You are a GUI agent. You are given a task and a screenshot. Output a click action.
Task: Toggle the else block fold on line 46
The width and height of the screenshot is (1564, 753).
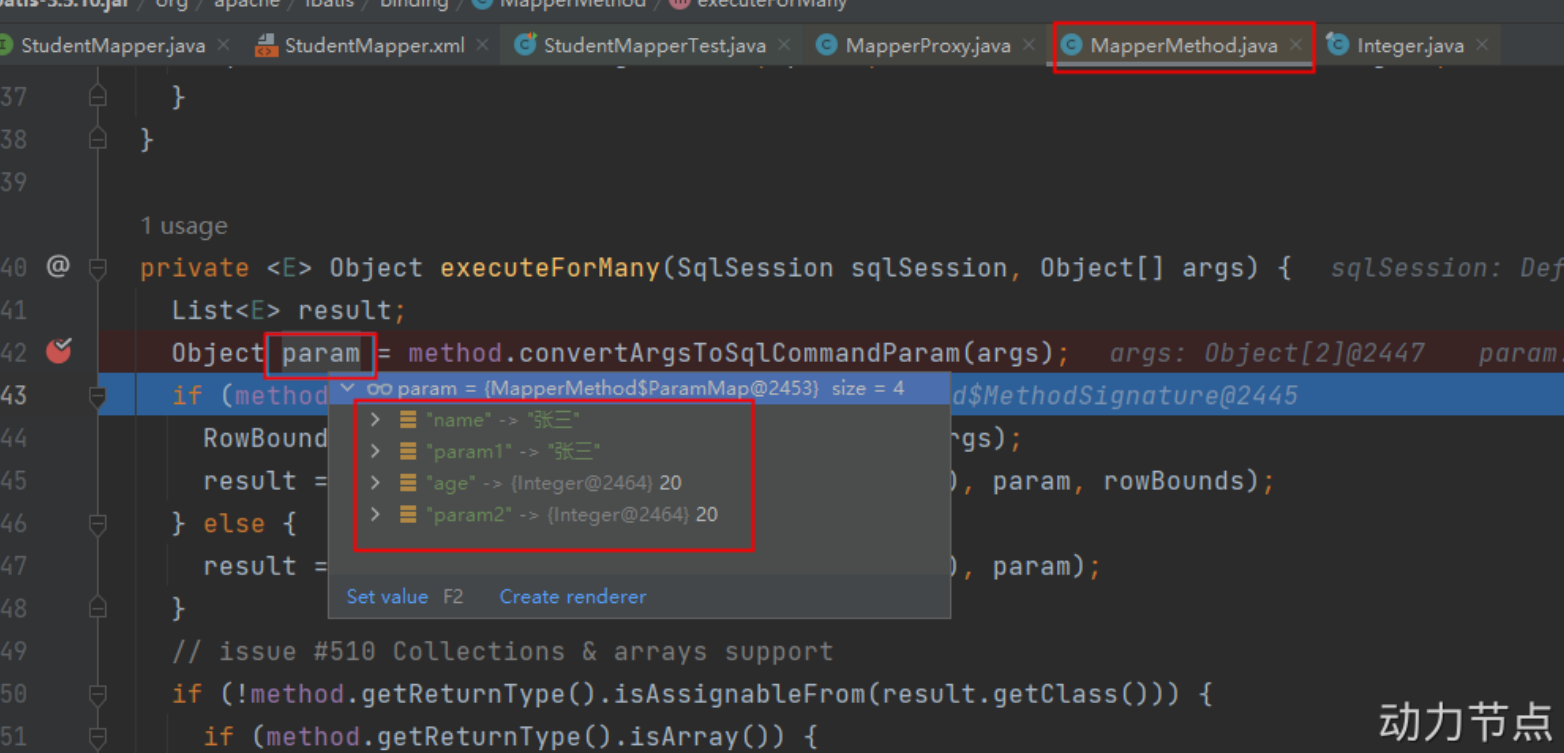click(x=97, y=523)
